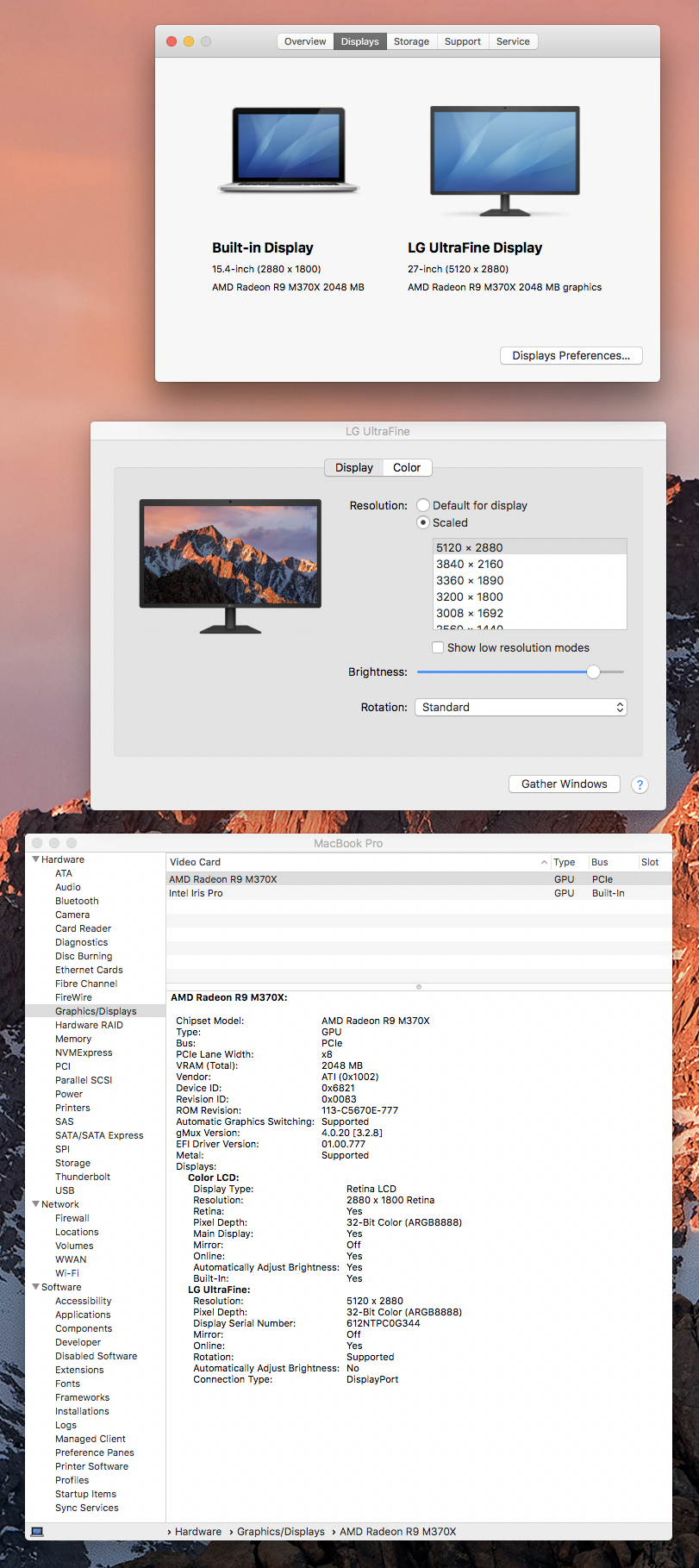
Task: Select the 3360 × 1890 resolution
Action: click(x=529, y=580)
